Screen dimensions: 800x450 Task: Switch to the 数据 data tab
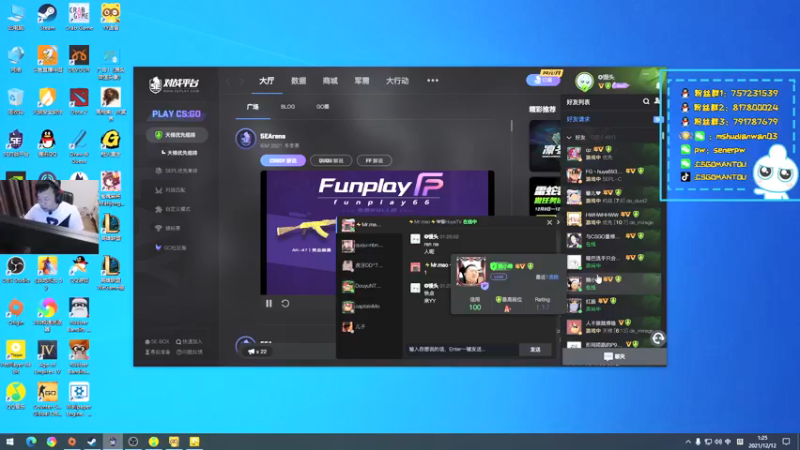pyautogui.click(x=298, y=81)
